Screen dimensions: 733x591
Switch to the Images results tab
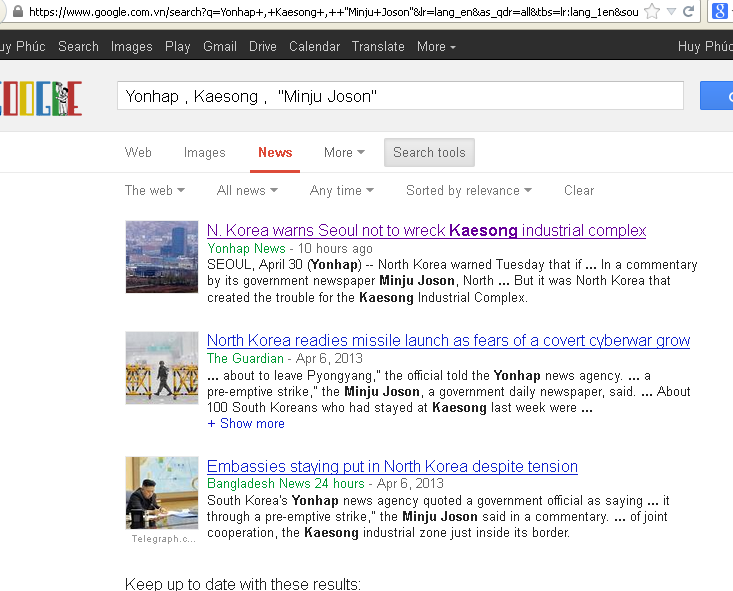tap(204, 152)
